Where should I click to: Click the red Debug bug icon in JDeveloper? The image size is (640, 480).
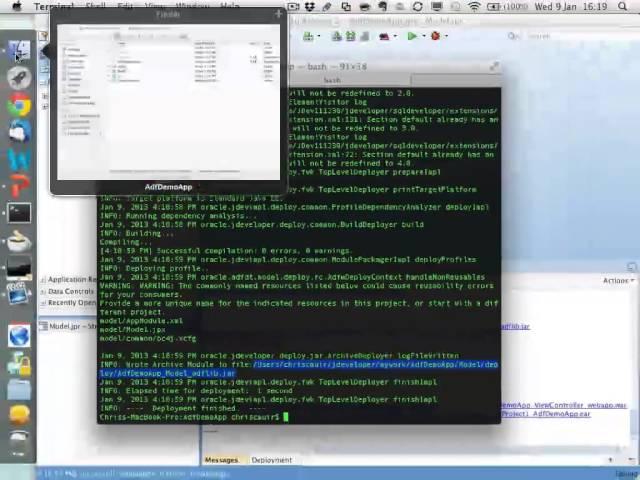tap(436, 36)
